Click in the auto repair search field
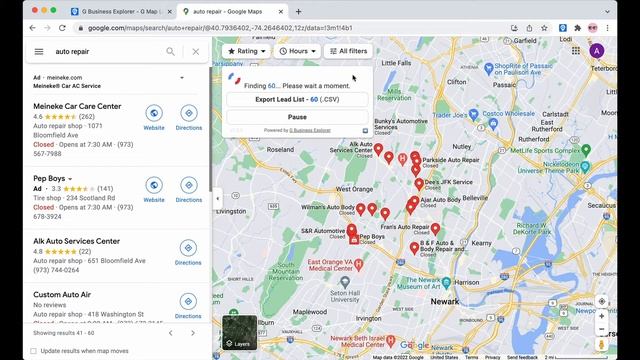The height and width of the screenshot is (360, 640). pos(107,51)
